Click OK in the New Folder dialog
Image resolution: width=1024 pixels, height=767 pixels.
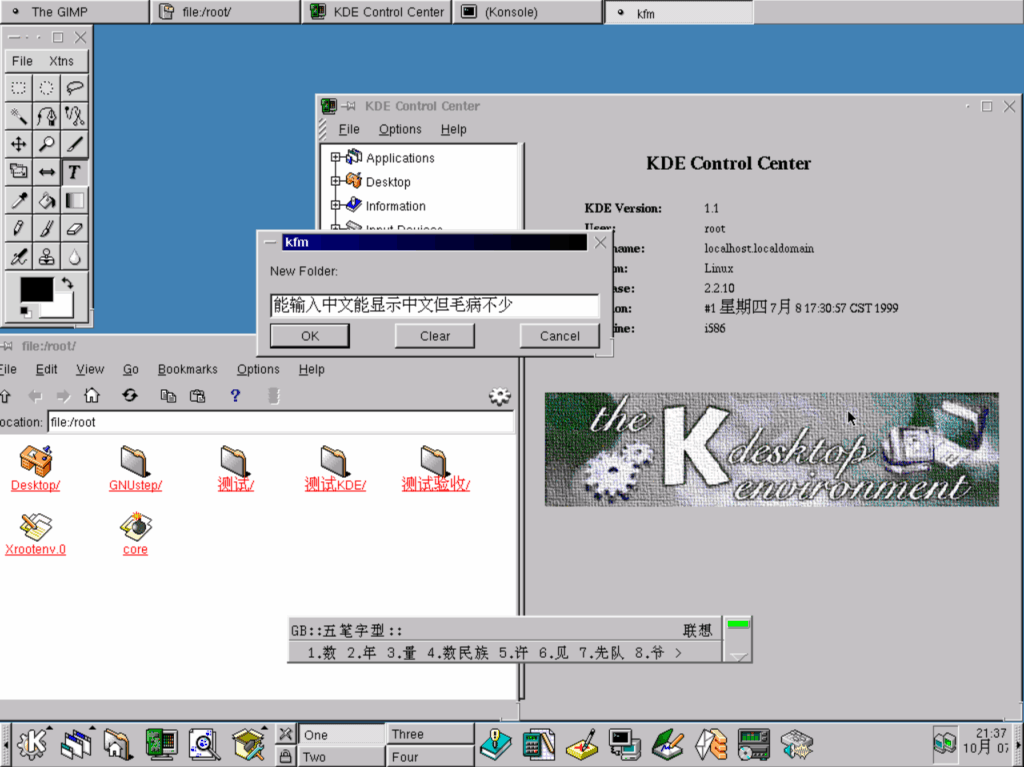(310, 336)
